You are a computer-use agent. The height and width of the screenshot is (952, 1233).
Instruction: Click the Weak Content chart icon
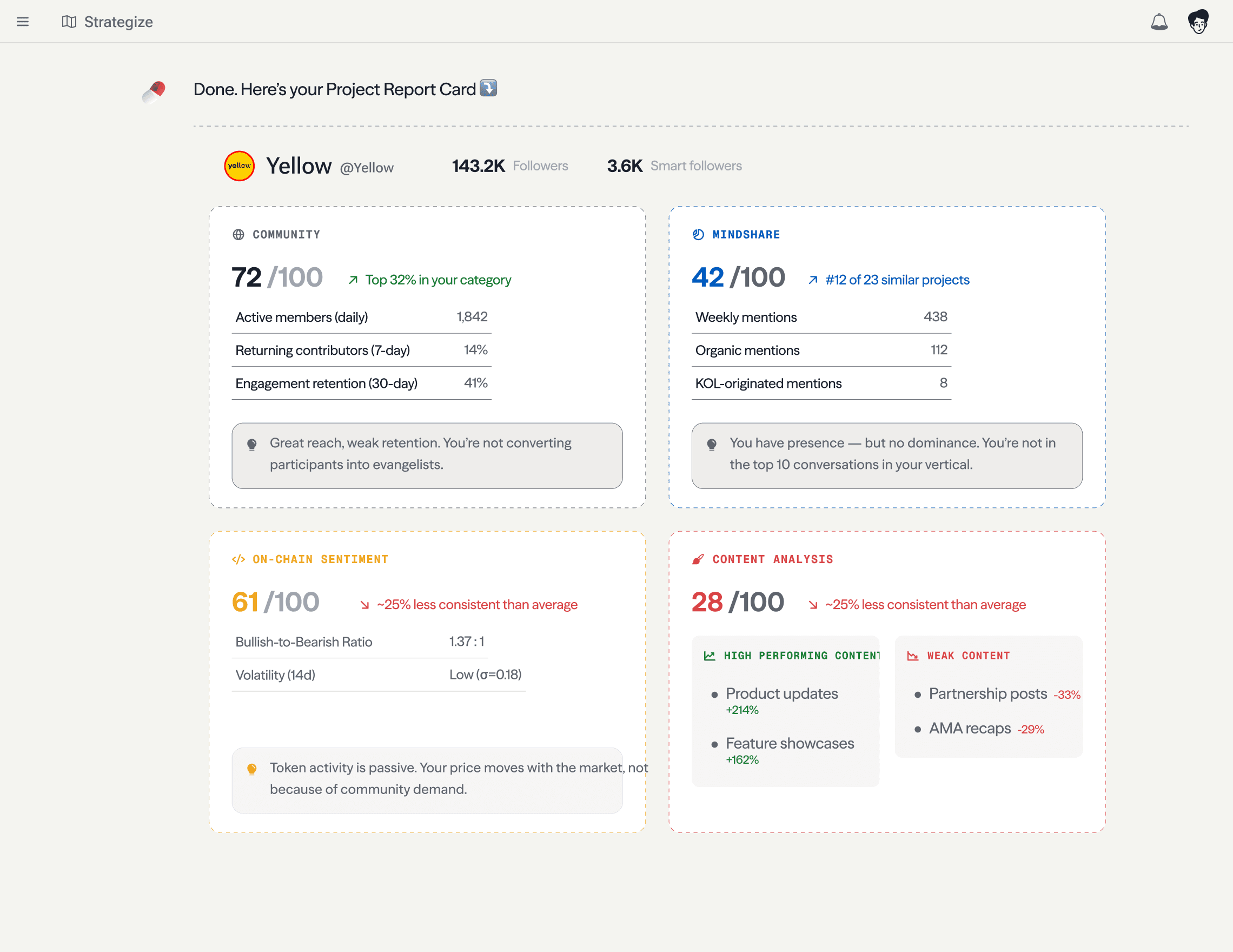(912, 656)
